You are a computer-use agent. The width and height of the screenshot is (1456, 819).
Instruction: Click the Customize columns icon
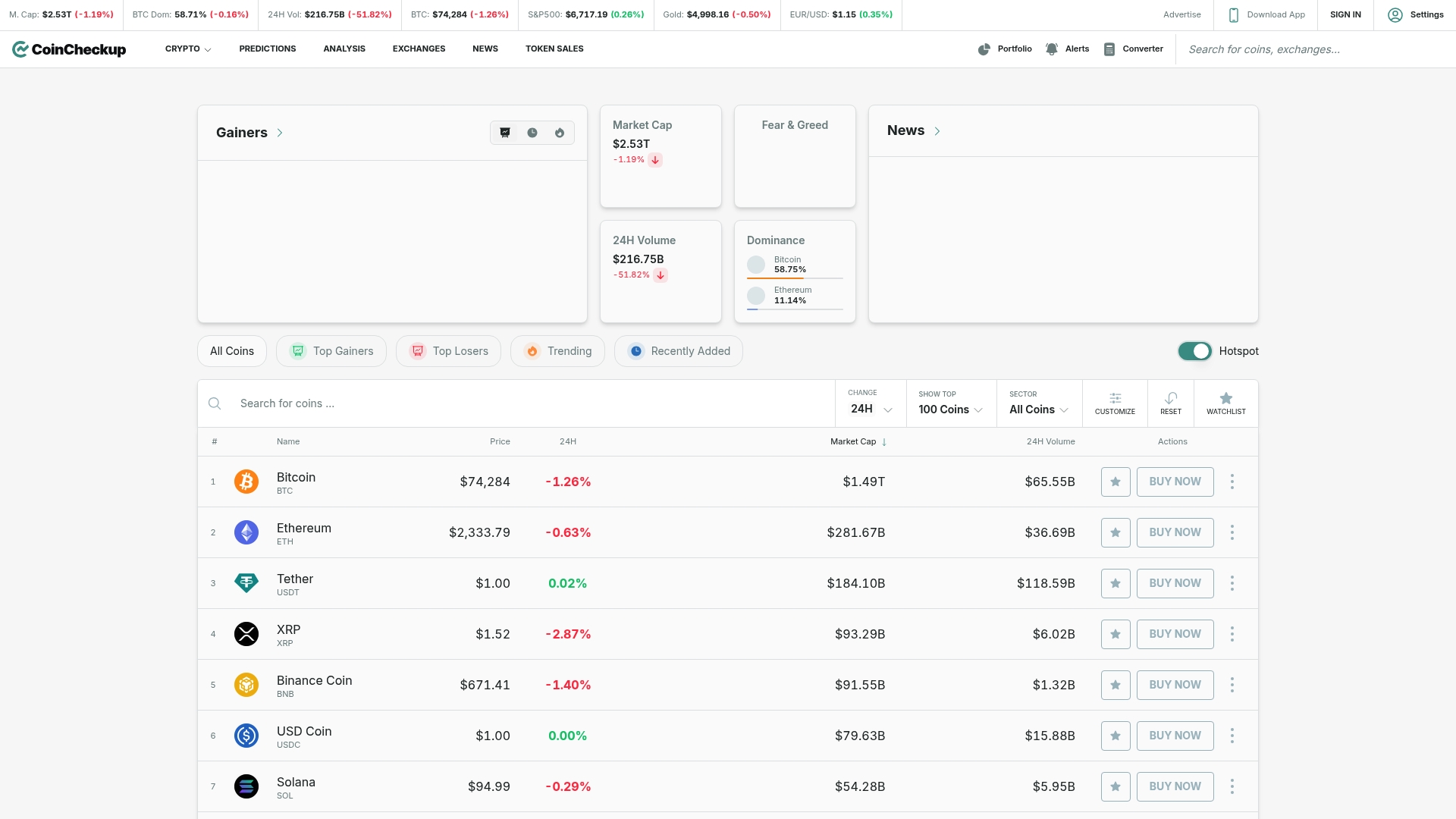(x=1115, y=403)
